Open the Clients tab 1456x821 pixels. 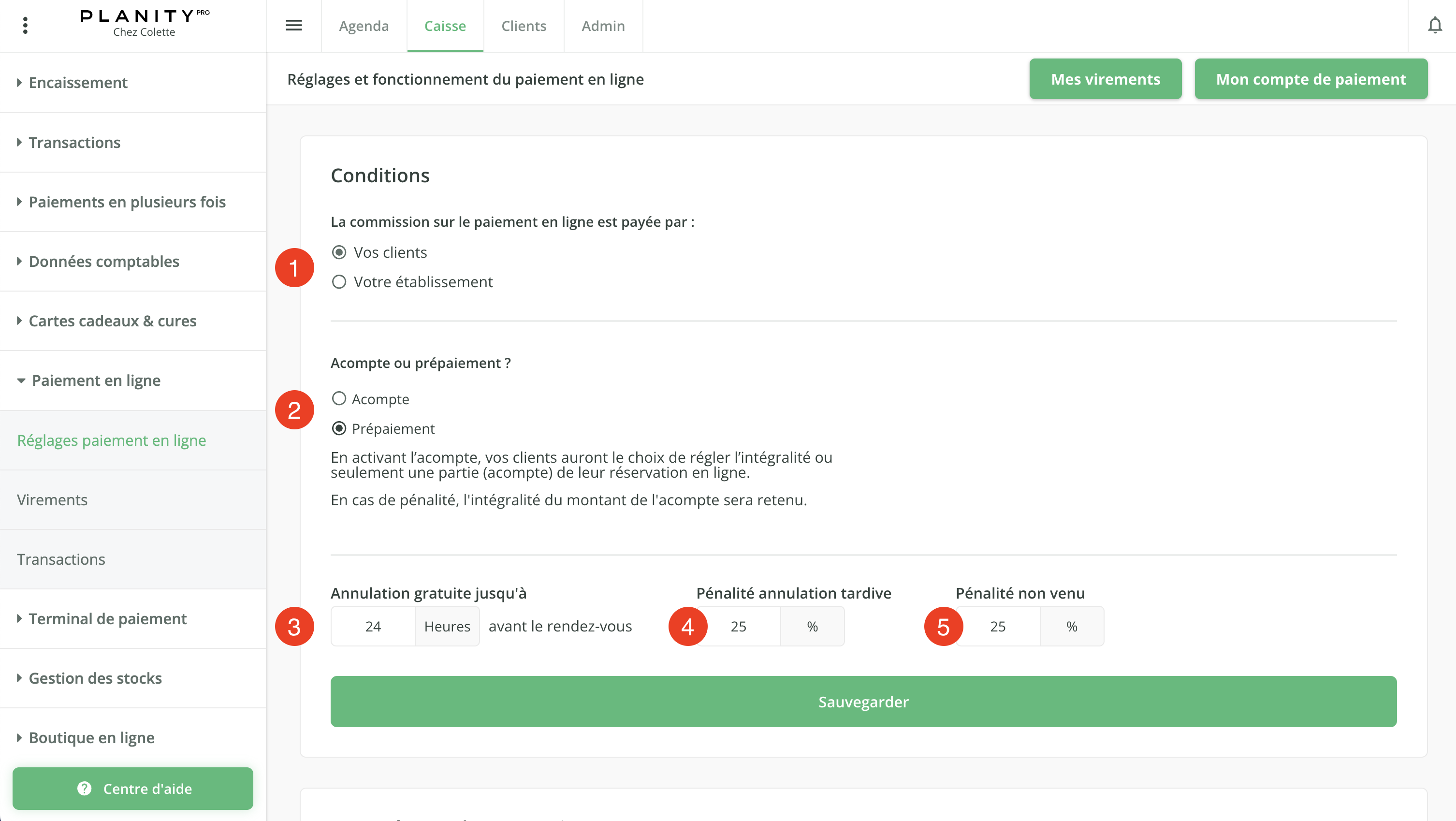(x=524, y=26)
